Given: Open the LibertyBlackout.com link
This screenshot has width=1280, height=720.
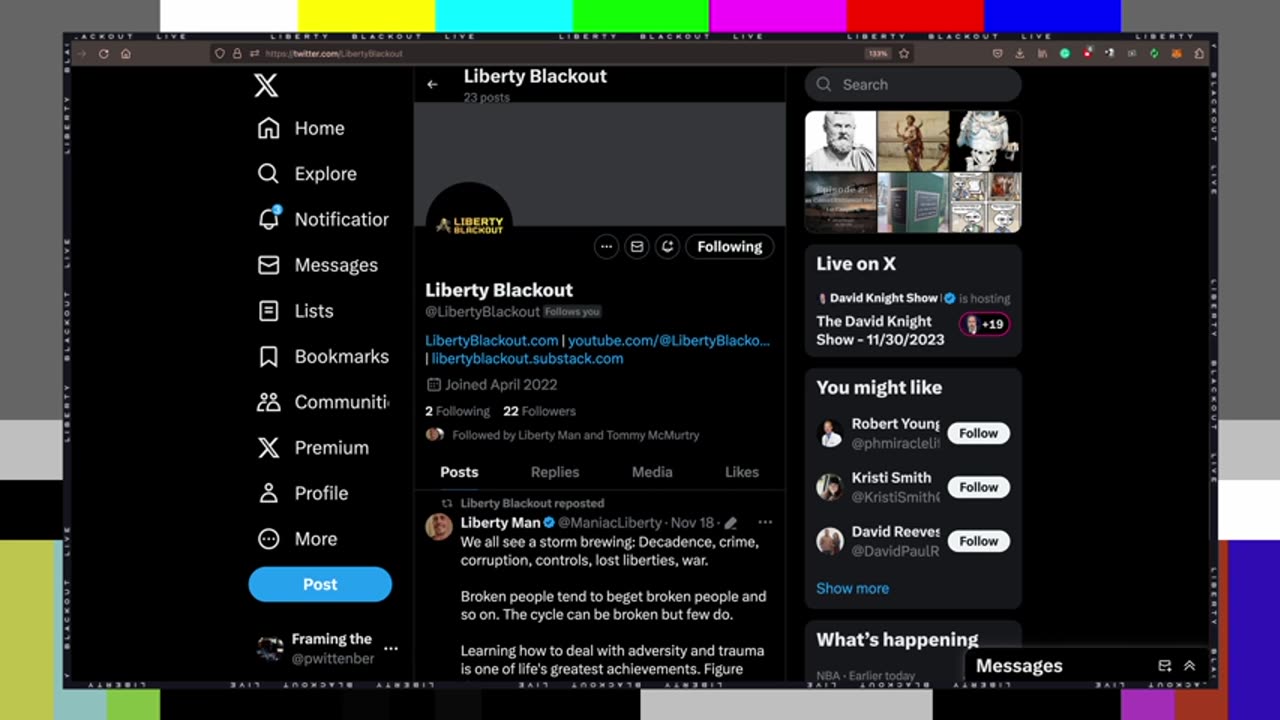Looking at the screenshot, I should click(x=492, y=340).
